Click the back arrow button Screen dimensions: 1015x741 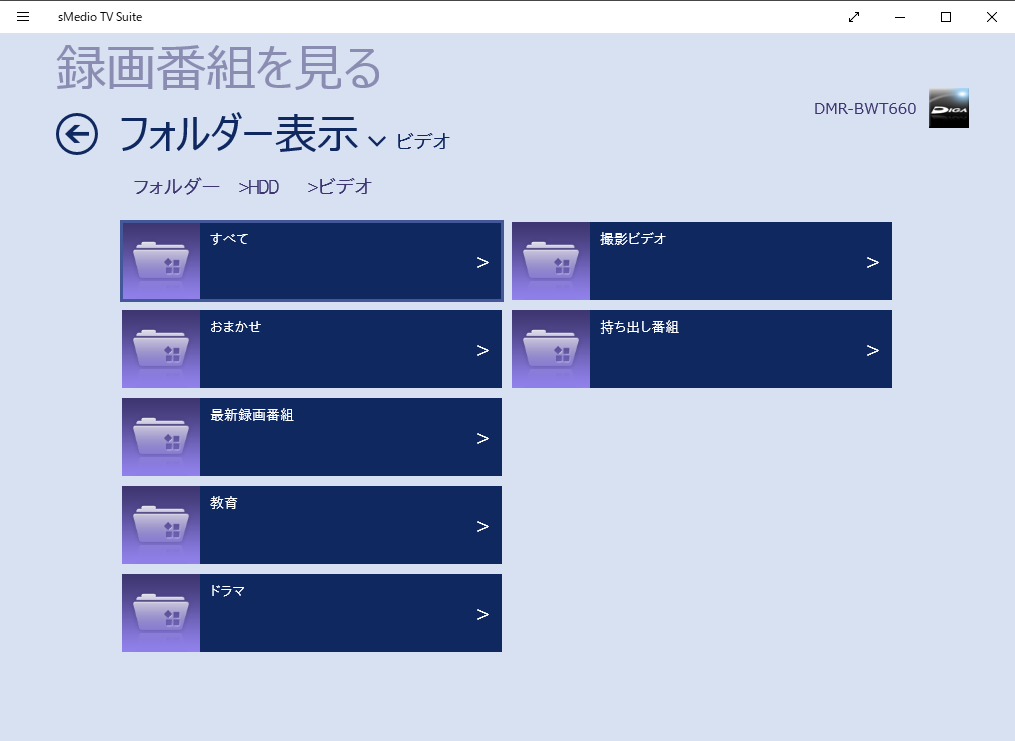click(x=77, y=134)
